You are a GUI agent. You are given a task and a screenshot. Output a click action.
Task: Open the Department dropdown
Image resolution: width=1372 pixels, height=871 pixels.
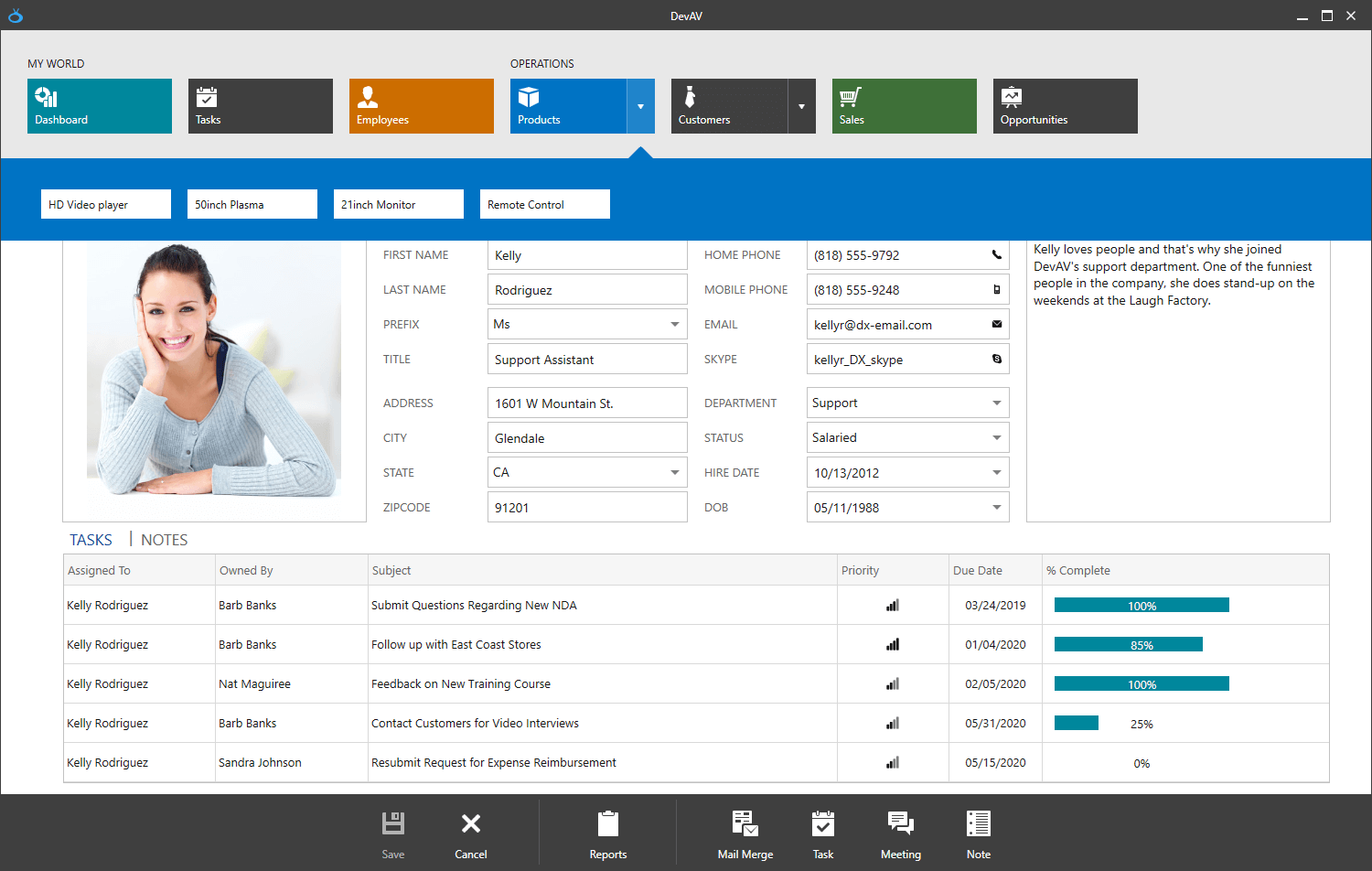click(x=996, y=403)
